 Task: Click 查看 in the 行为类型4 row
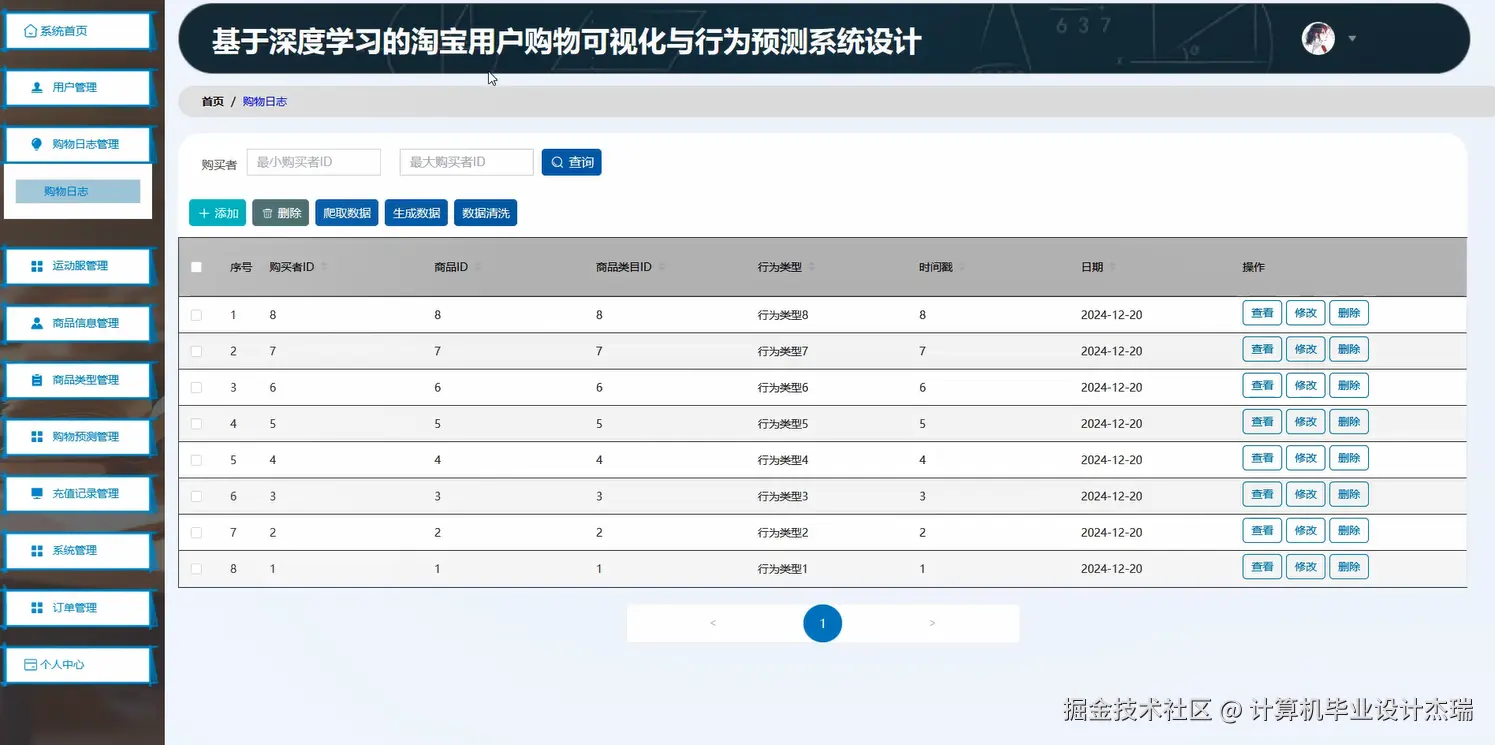point(1262,458)
